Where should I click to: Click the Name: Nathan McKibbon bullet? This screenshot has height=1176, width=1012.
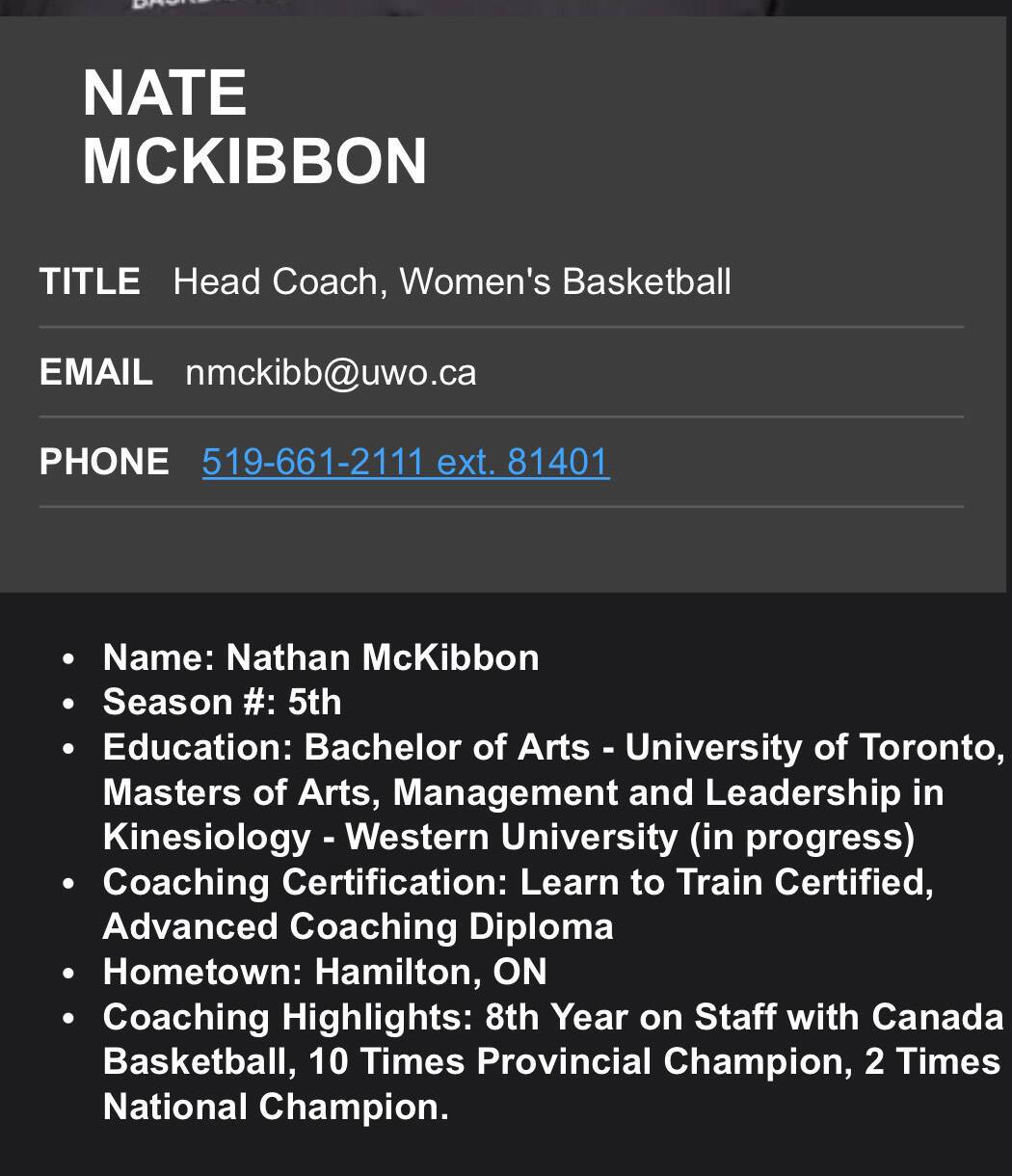pyautogui.click(x=321, y=657)
